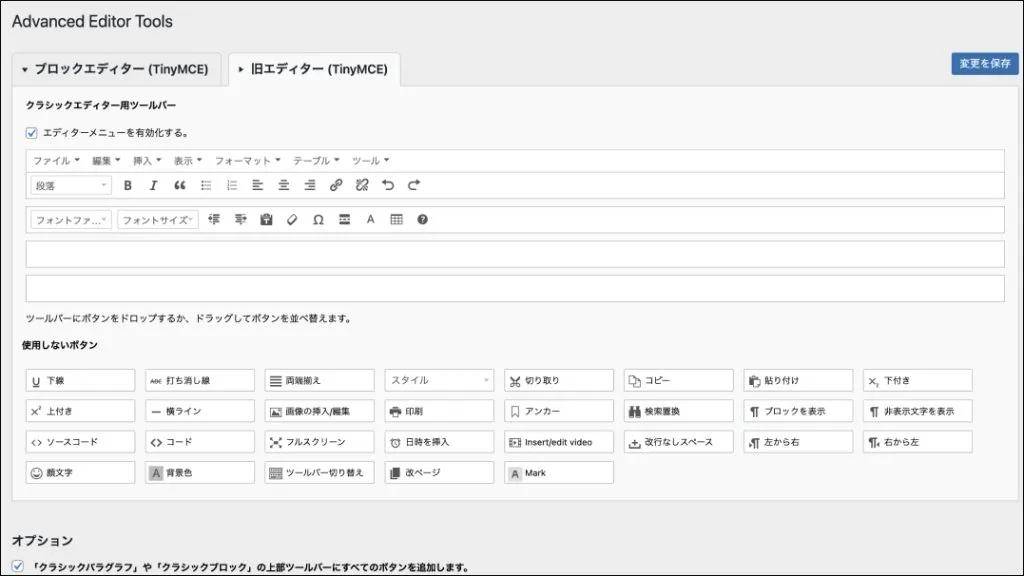The image size is (1024, 576).
Task: Select the 日時を挿入 button
Action: (x=439, y=441)
